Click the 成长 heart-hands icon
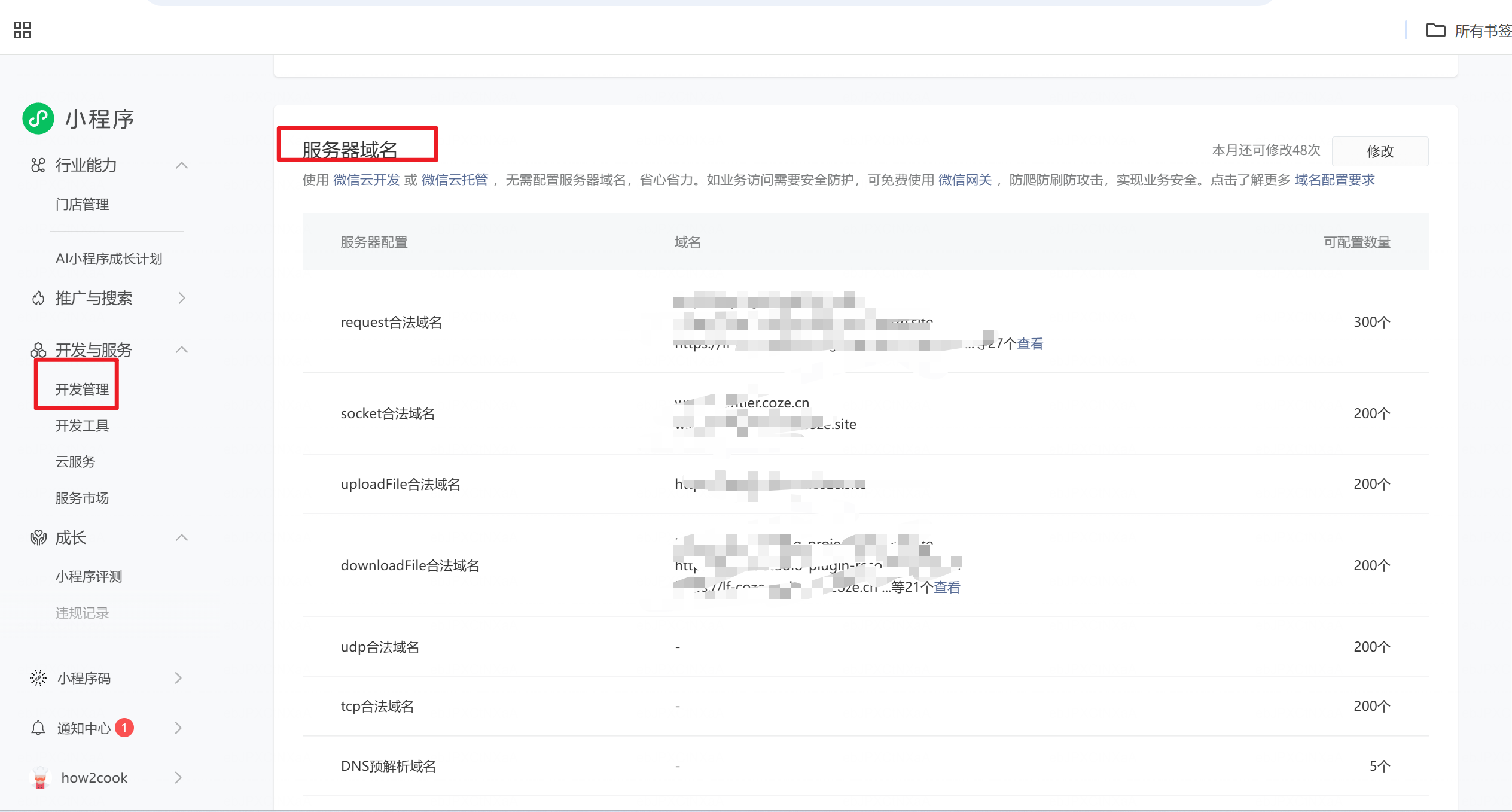 point(38,538)
